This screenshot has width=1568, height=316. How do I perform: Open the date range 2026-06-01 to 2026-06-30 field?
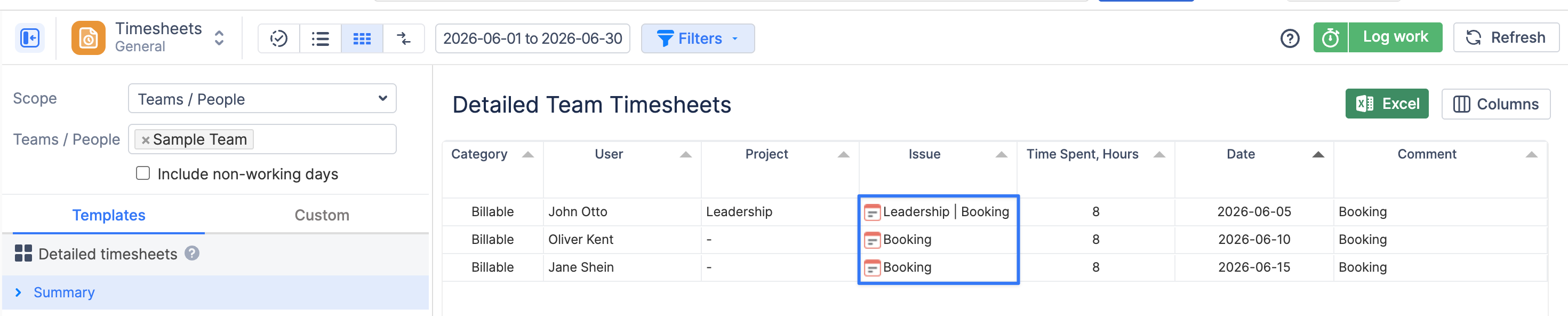(x=533, y=38)
